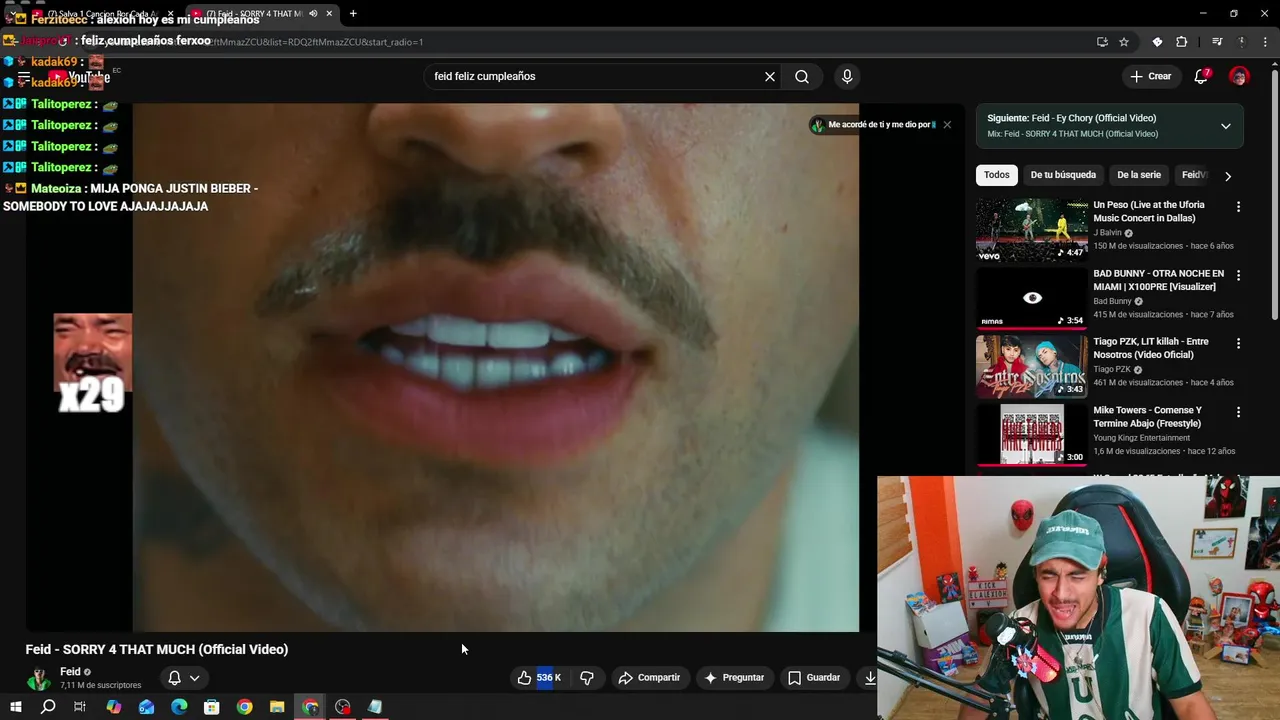Select the De la serie chip
This screenshot has height=720, width=1280.
[x=1139, y=175]
